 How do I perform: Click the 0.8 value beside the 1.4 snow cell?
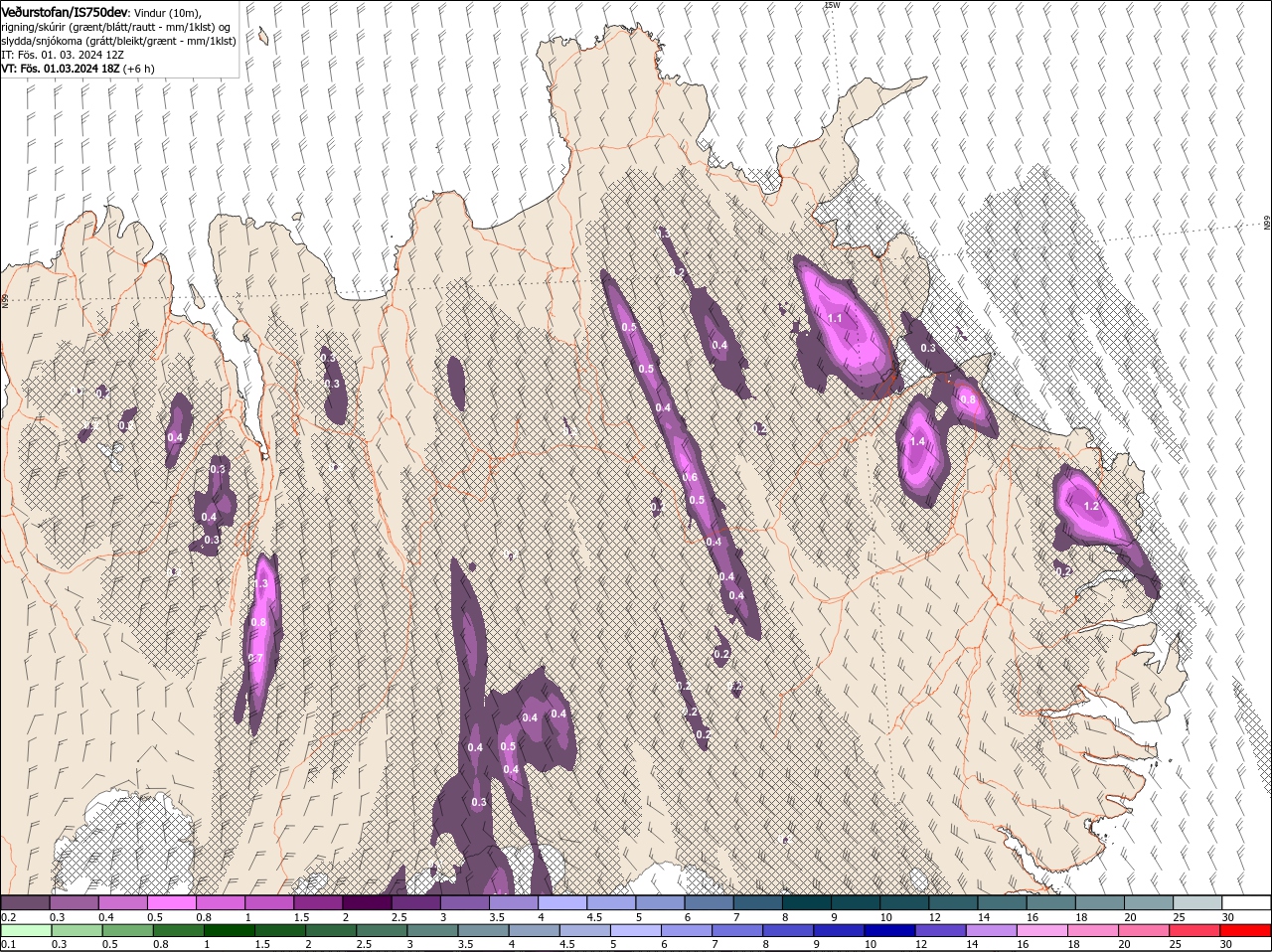tap(967, 400)
